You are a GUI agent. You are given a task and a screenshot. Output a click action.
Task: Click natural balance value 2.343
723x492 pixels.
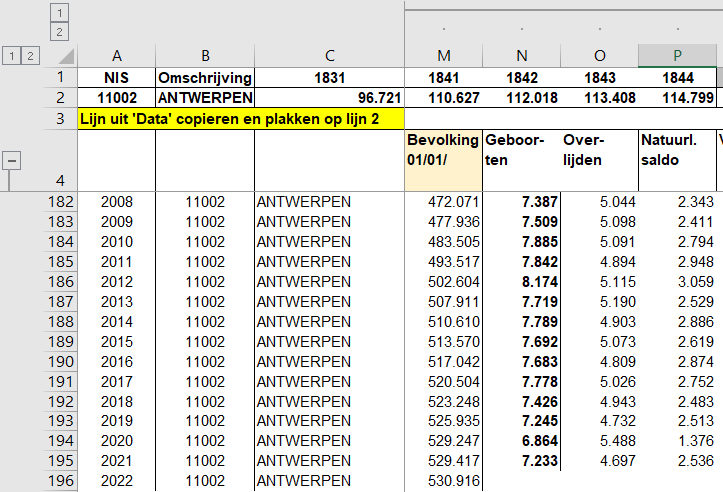pos(677,202)
